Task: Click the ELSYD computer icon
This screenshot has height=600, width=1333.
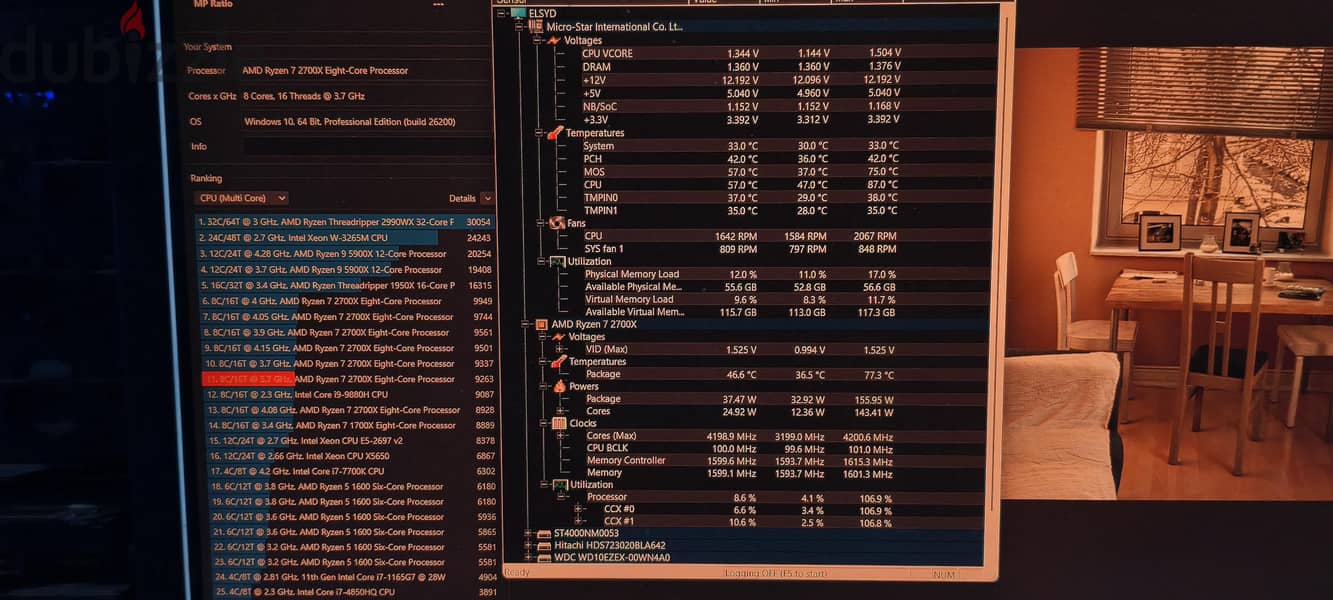Action: click(x=518, y=13)
